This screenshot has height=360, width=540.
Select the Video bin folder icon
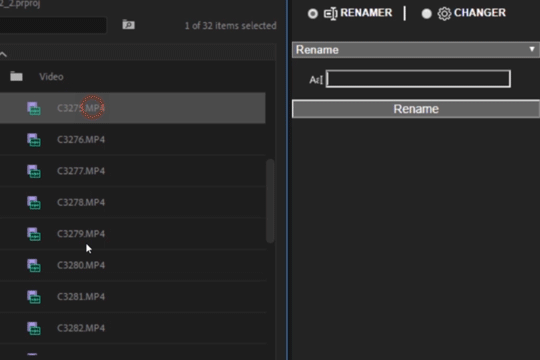[x=16, y=76]
